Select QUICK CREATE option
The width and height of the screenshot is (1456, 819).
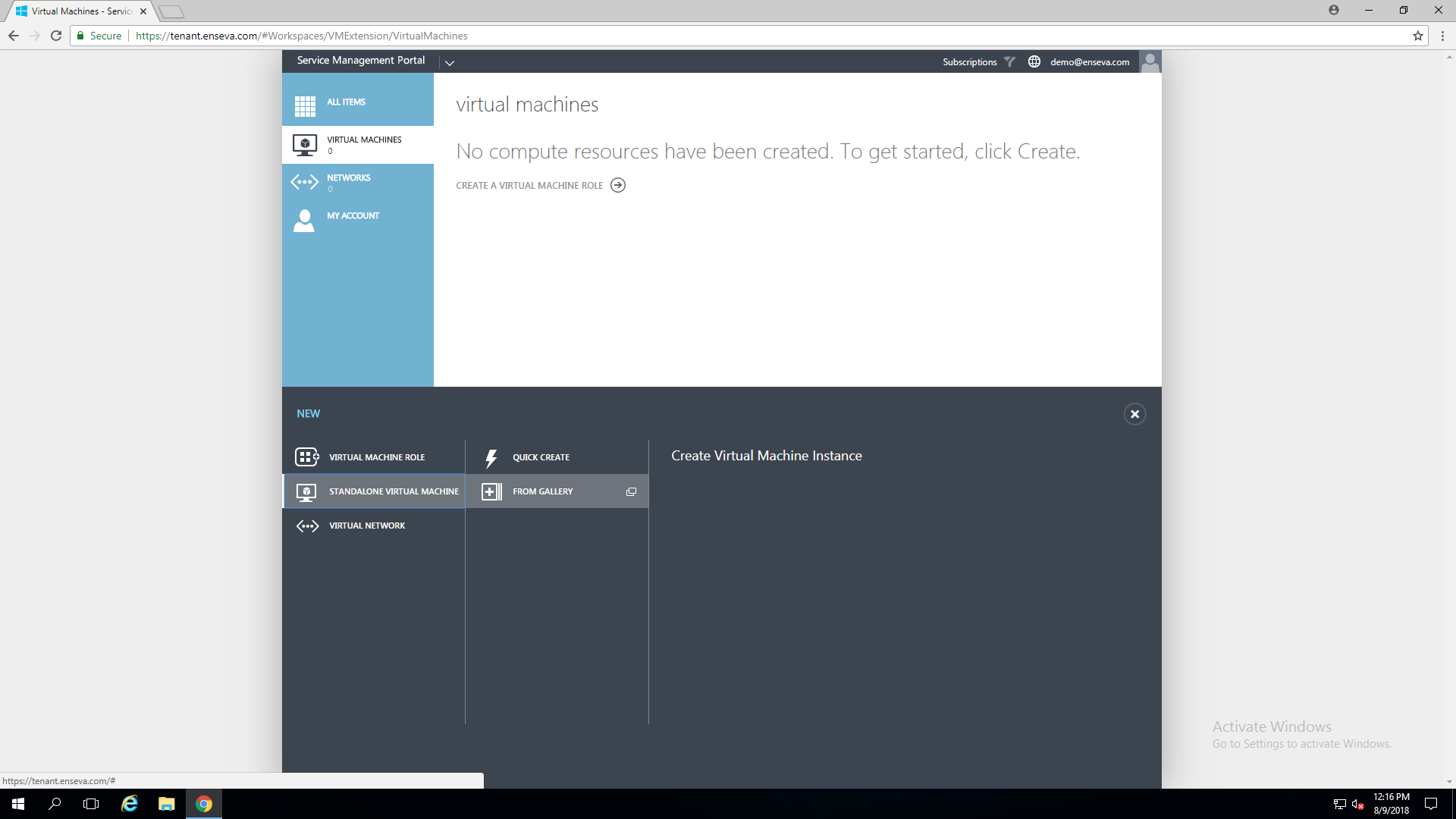(541, 457)
